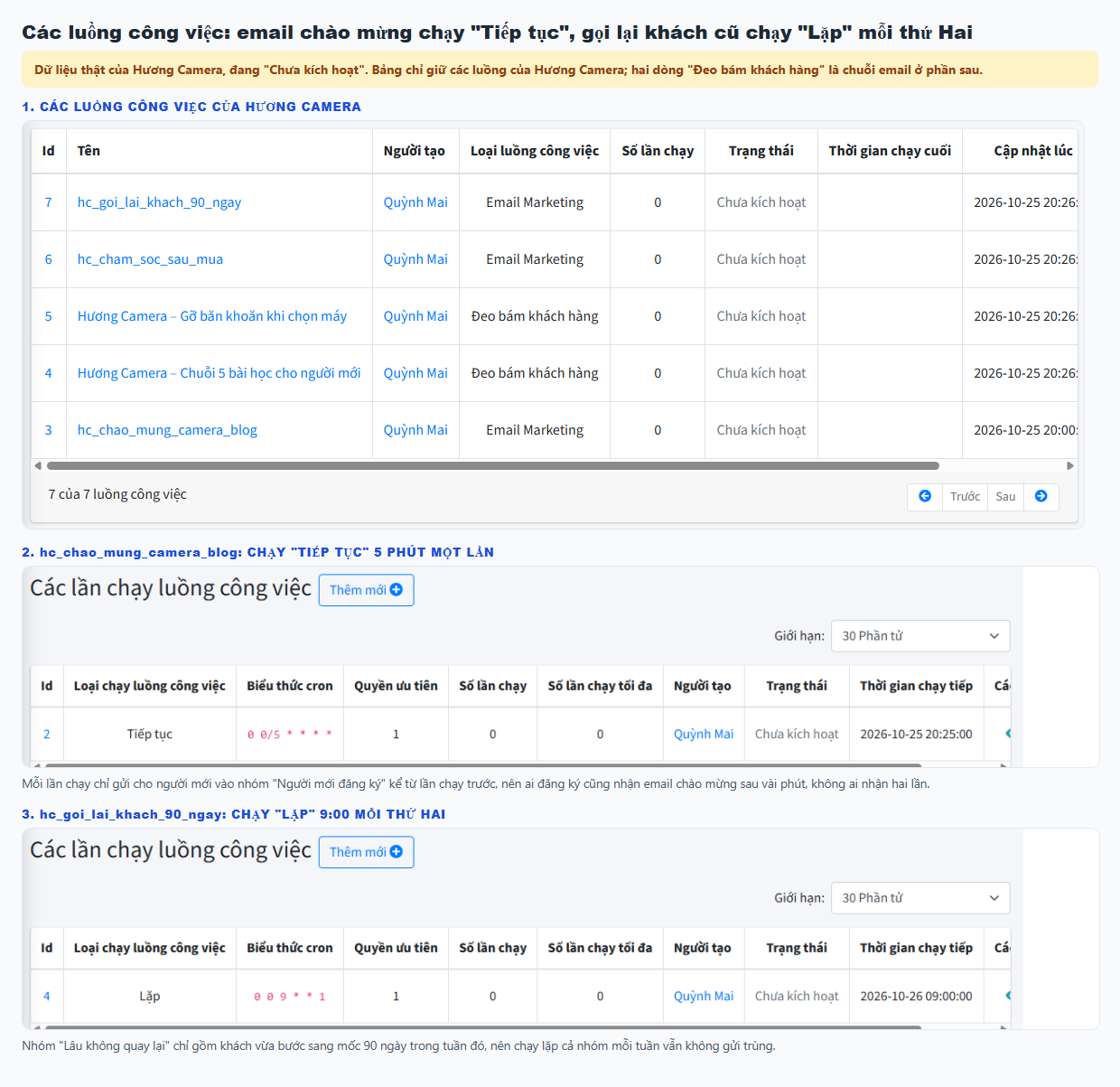Open workflow hc_cham_soc_sau_mua link
Screen dimensions: 1120x1087
click(150, 259)
